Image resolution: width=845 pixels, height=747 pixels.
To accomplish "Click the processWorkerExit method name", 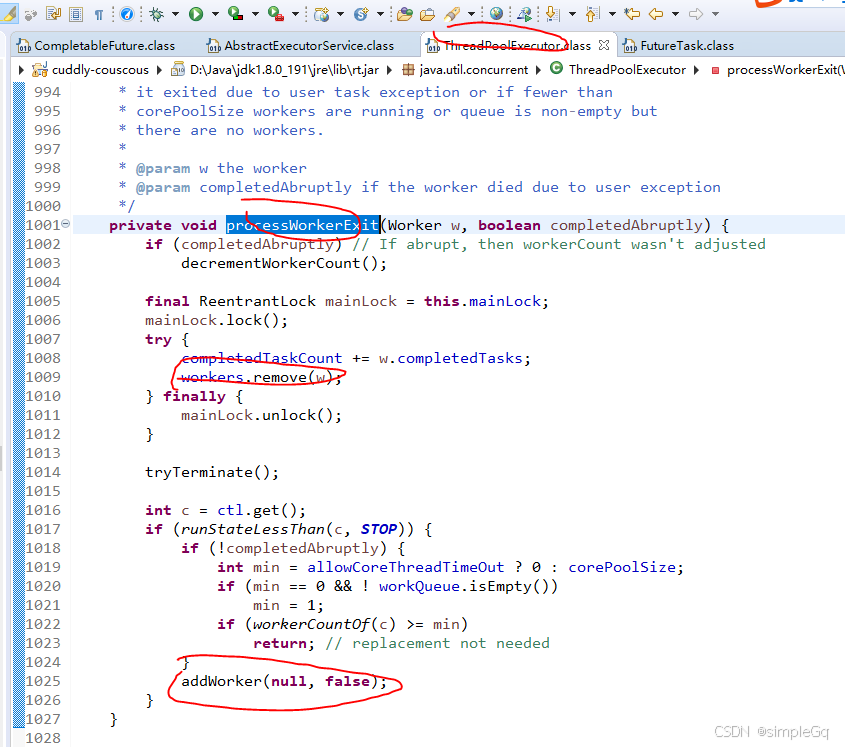I will 302,225.
